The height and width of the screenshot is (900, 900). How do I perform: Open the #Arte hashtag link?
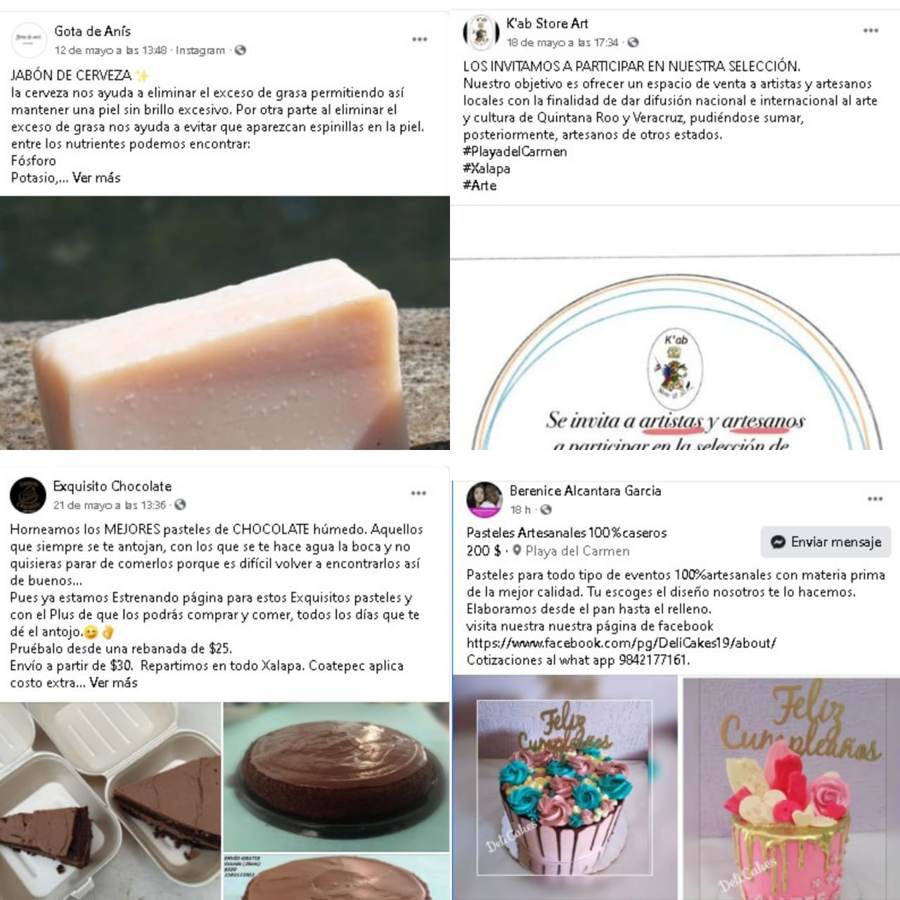pyautogui.click(x=480, y=185)
